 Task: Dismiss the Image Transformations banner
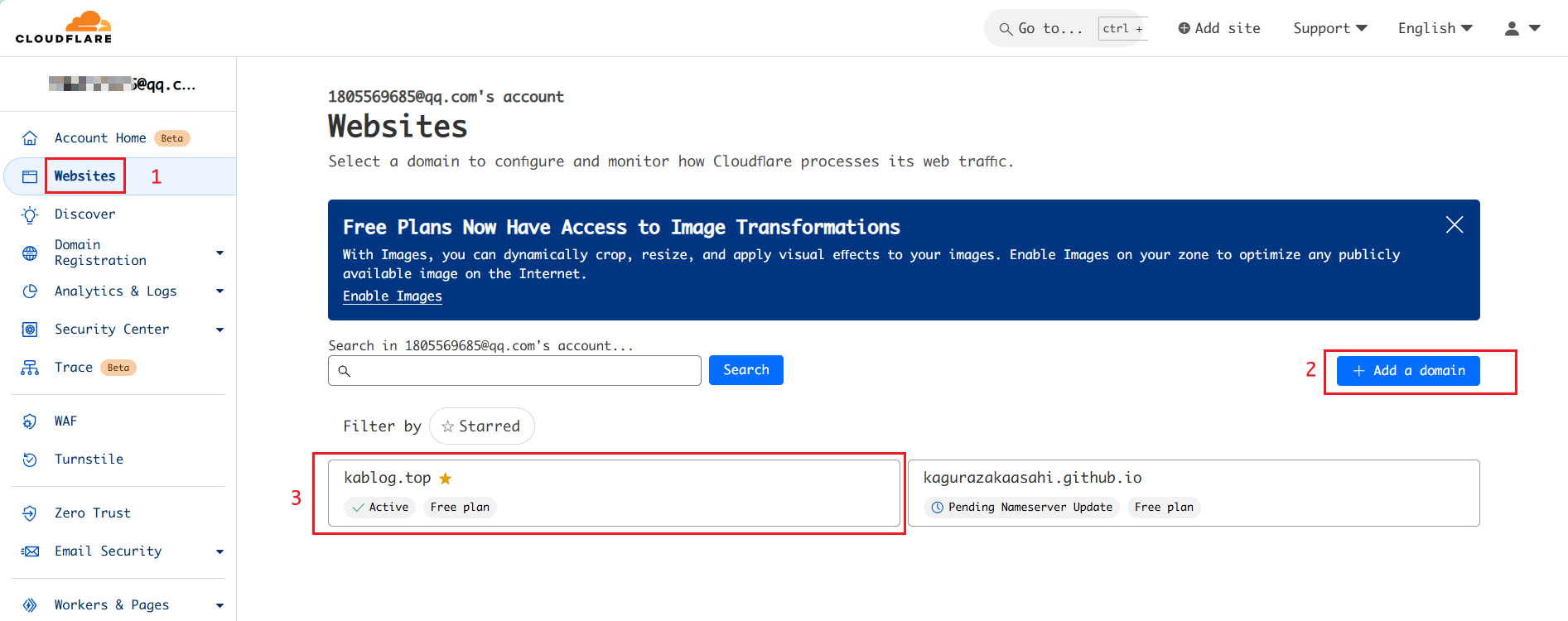[1454, 225]
